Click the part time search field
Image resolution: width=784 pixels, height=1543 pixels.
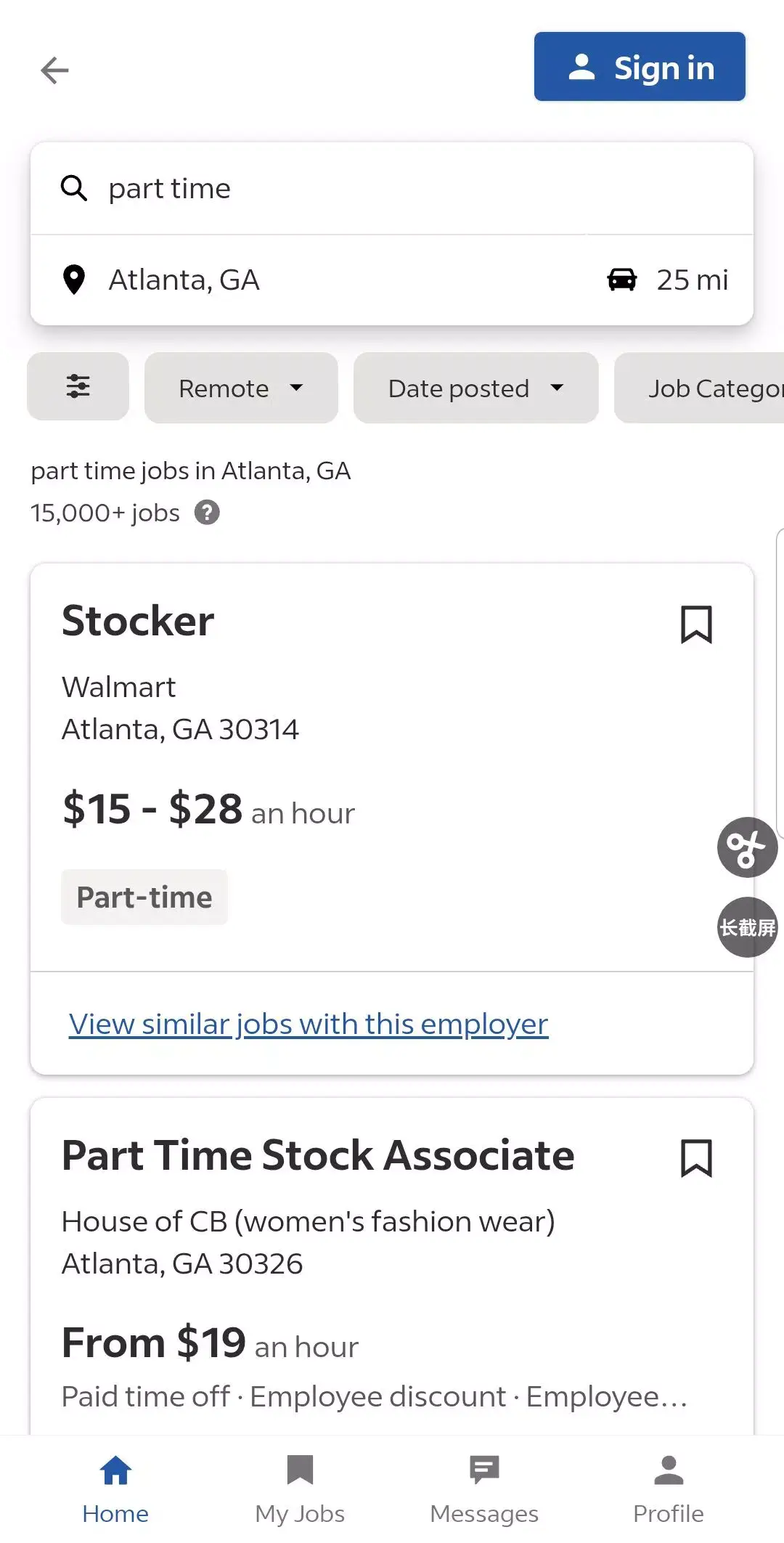tap(407, 189)
